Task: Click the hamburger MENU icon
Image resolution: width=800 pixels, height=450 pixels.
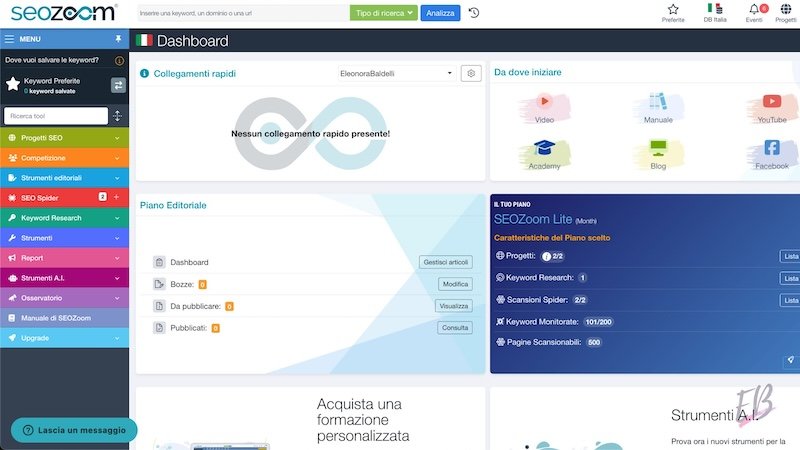Action: tap(9, 39)
